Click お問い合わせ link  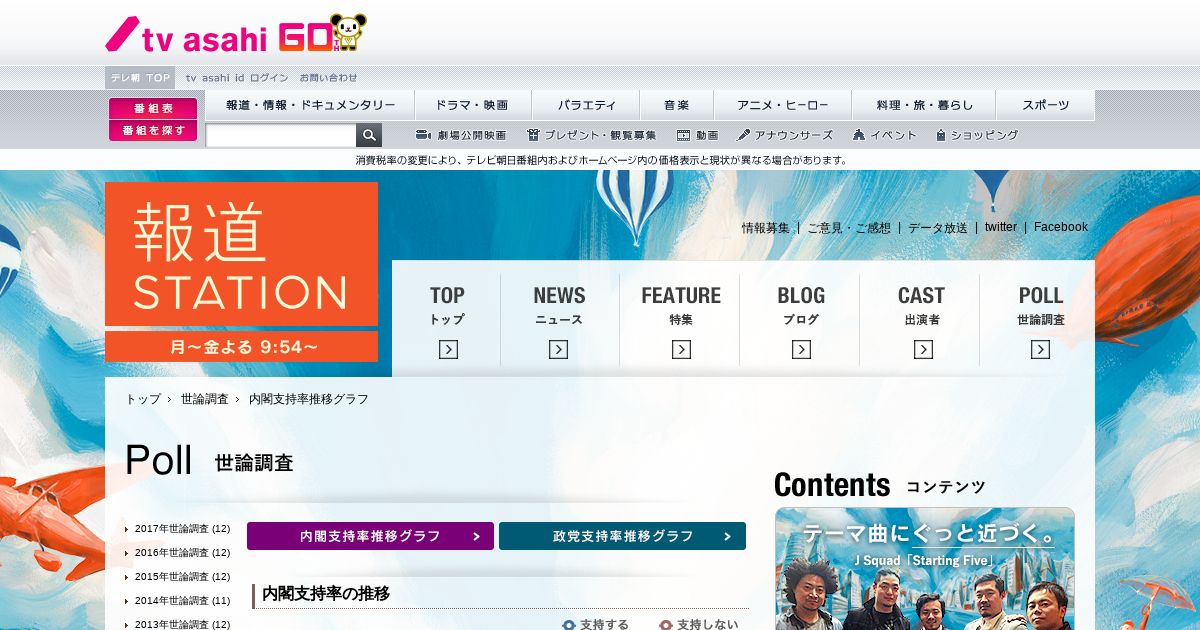tap(328, 77)
